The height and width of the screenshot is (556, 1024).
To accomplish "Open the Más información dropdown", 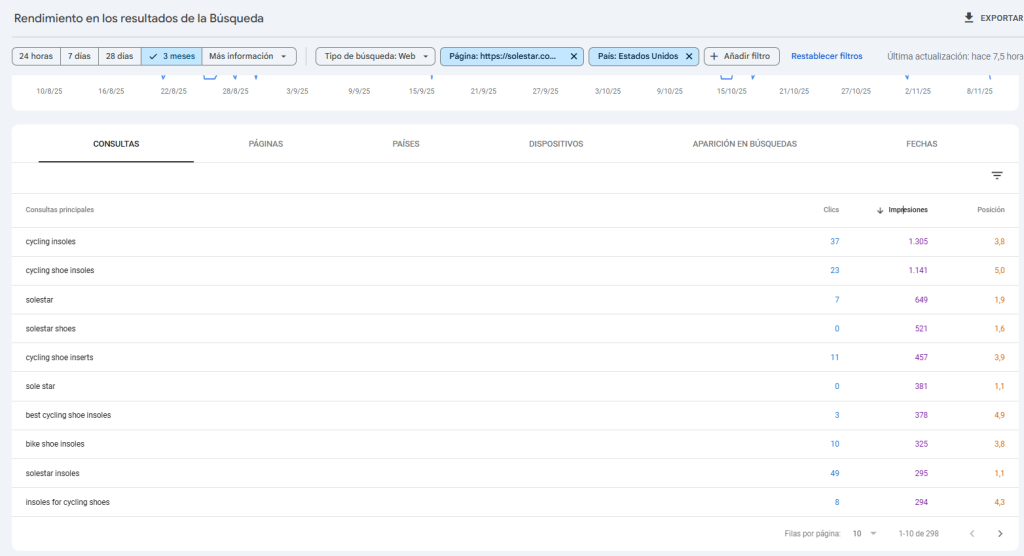I will [x=250, y=57].
